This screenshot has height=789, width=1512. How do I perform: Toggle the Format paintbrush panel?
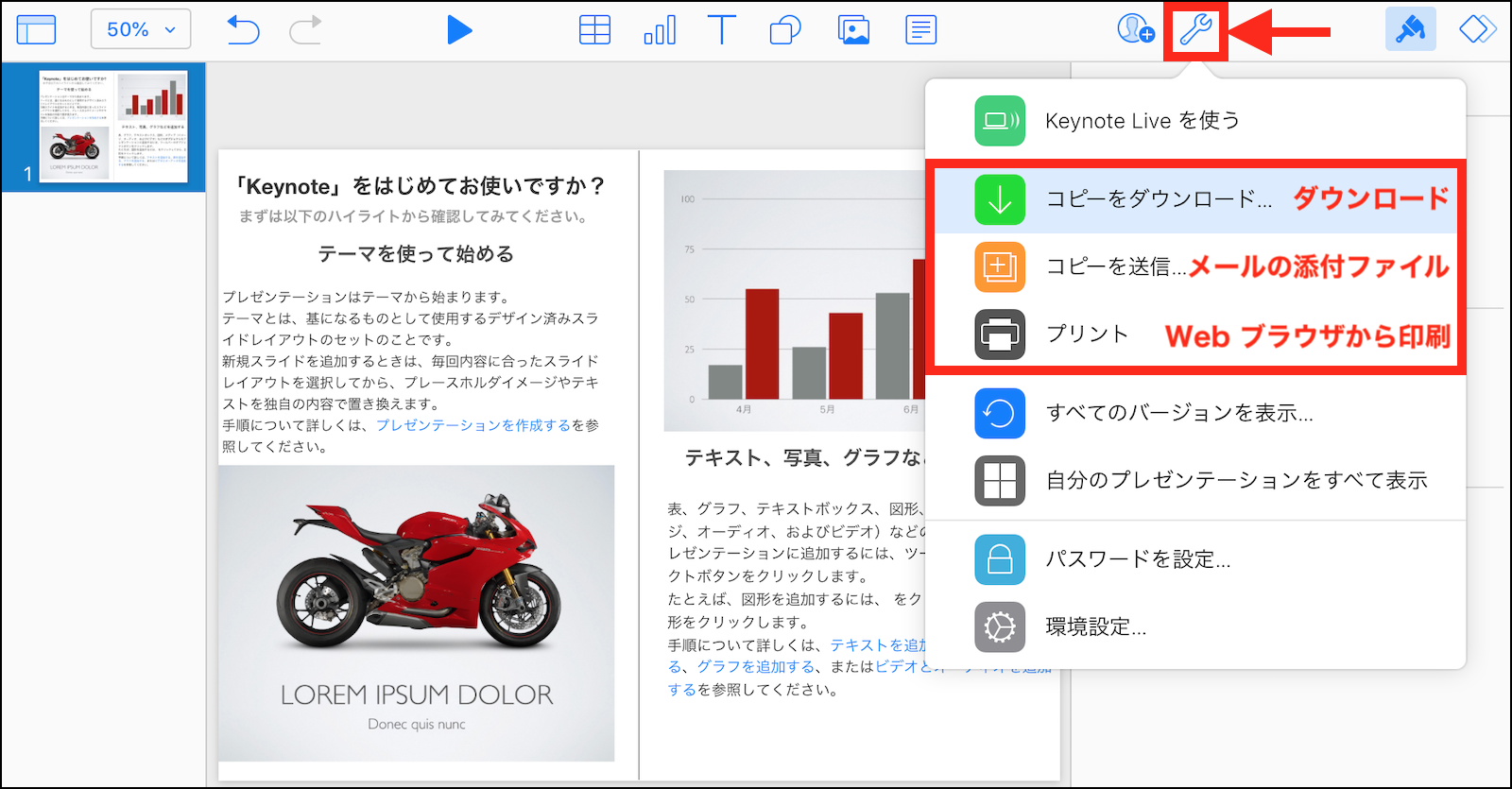pos(1410,30)
